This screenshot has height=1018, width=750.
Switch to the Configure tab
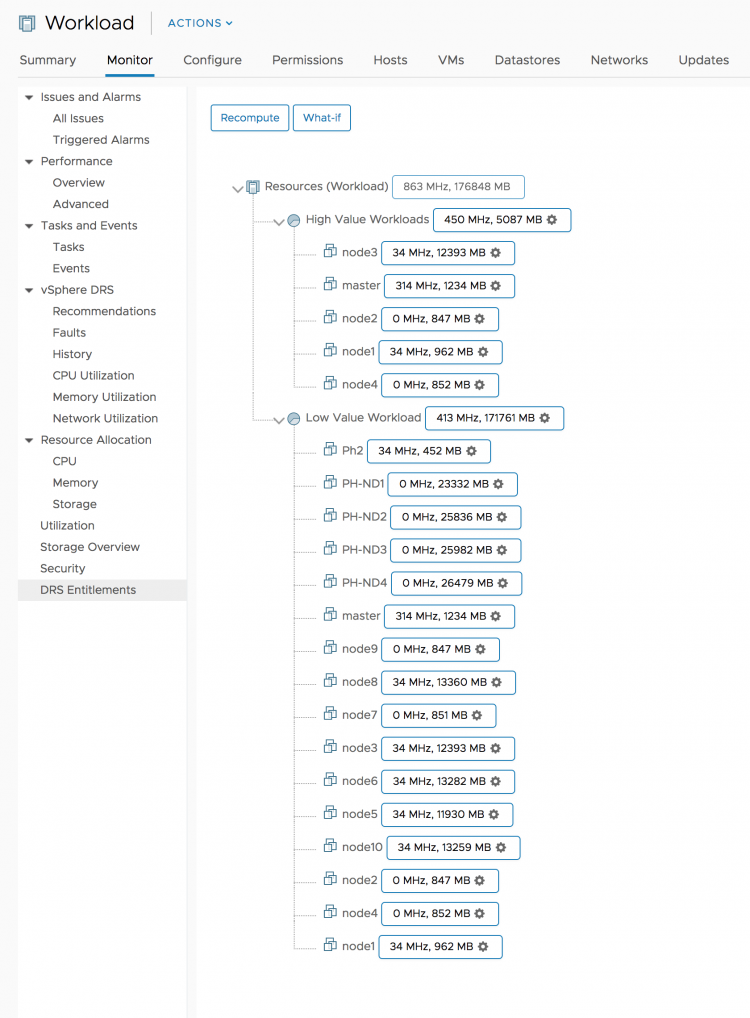coord(212,60)
